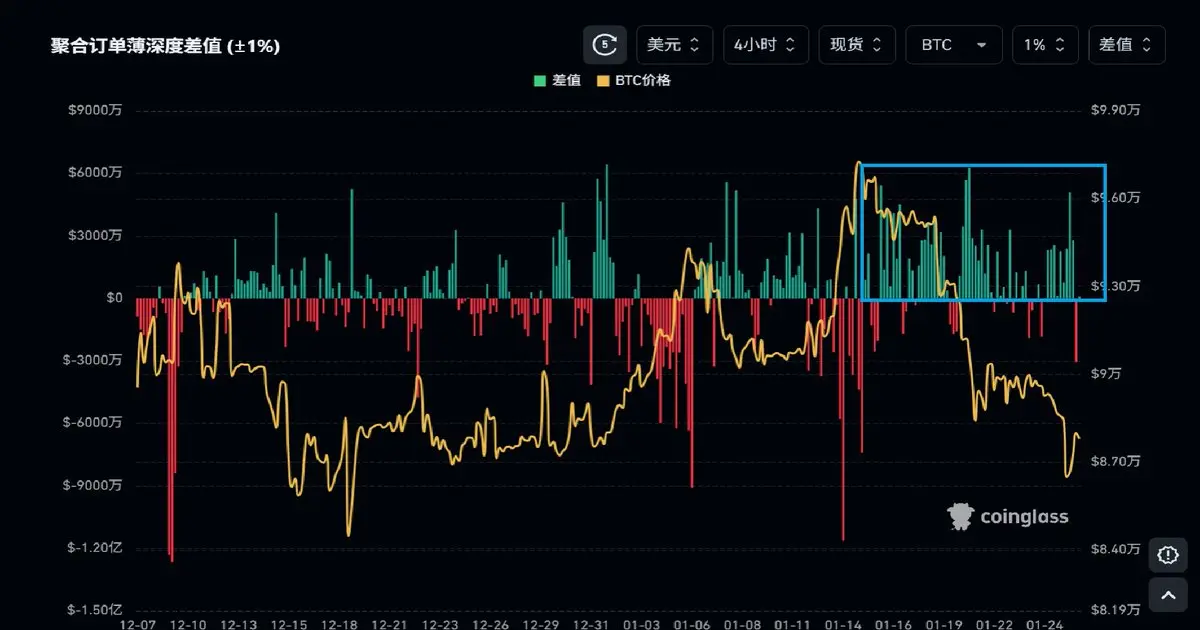
Task: Open the 现货 market type dropdown
Action: click(857, 45)
